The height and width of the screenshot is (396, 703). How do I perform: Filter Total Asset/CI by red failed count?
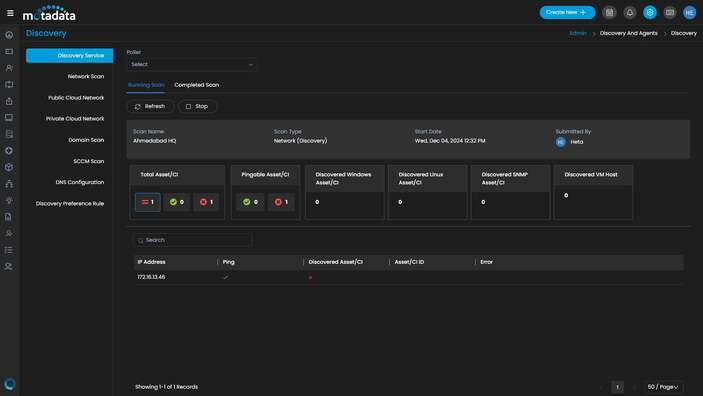pyautogui.click(x=207, y=202)
